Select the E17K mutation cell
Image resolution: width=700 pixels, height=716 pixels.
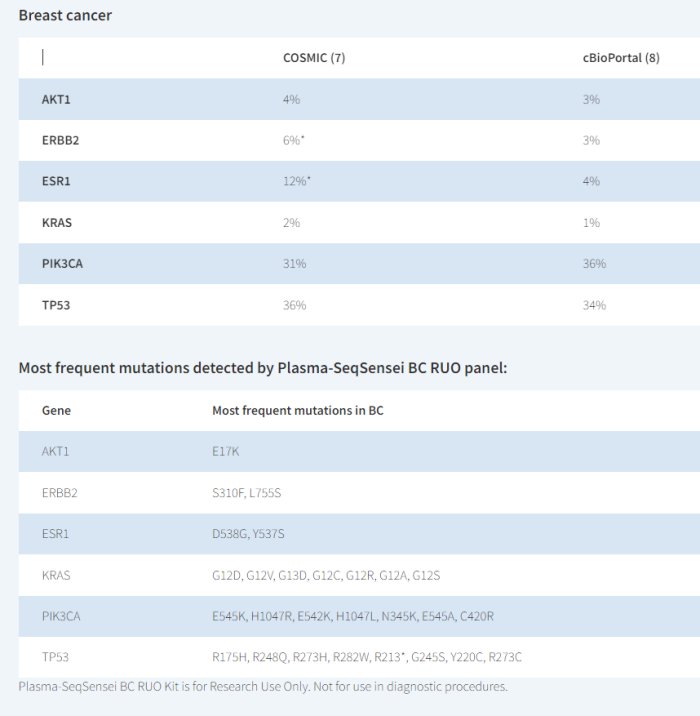(226, 452)
